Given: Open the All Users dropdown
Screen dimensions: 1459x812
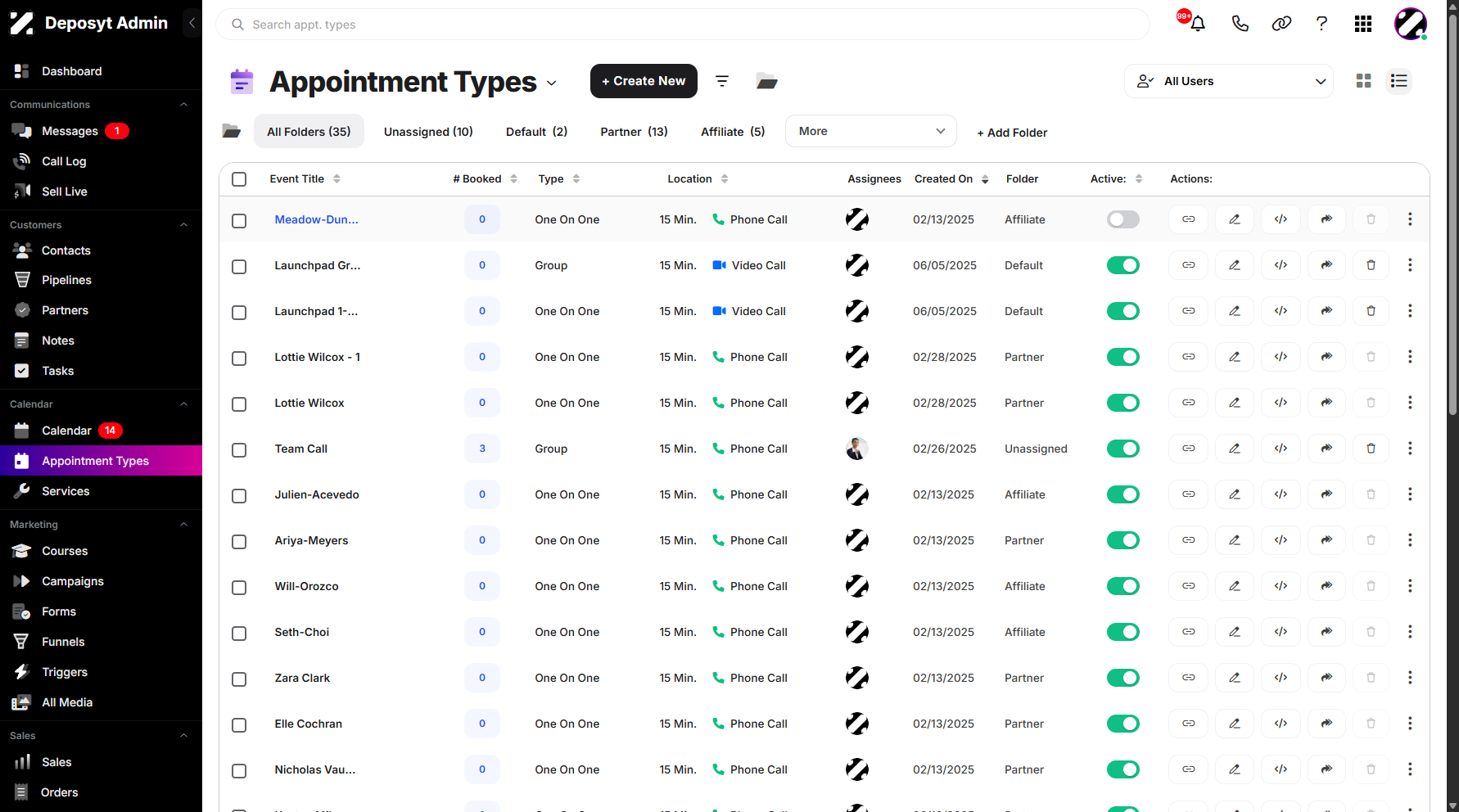Looking at the screenshot, I should [x=1229, y=81].
